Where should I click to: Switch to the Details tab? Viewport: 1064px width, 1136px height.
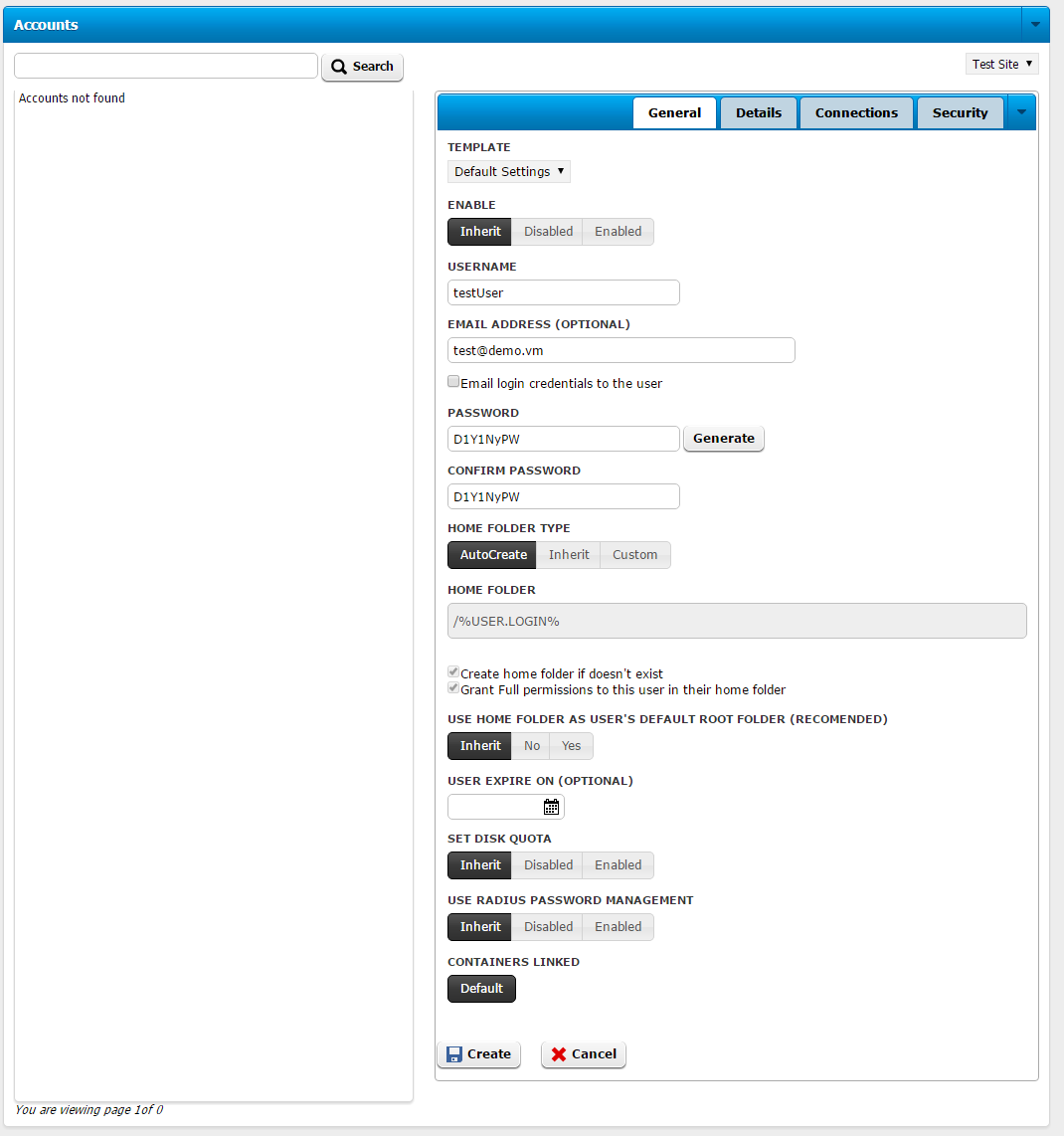coord(758,112)
